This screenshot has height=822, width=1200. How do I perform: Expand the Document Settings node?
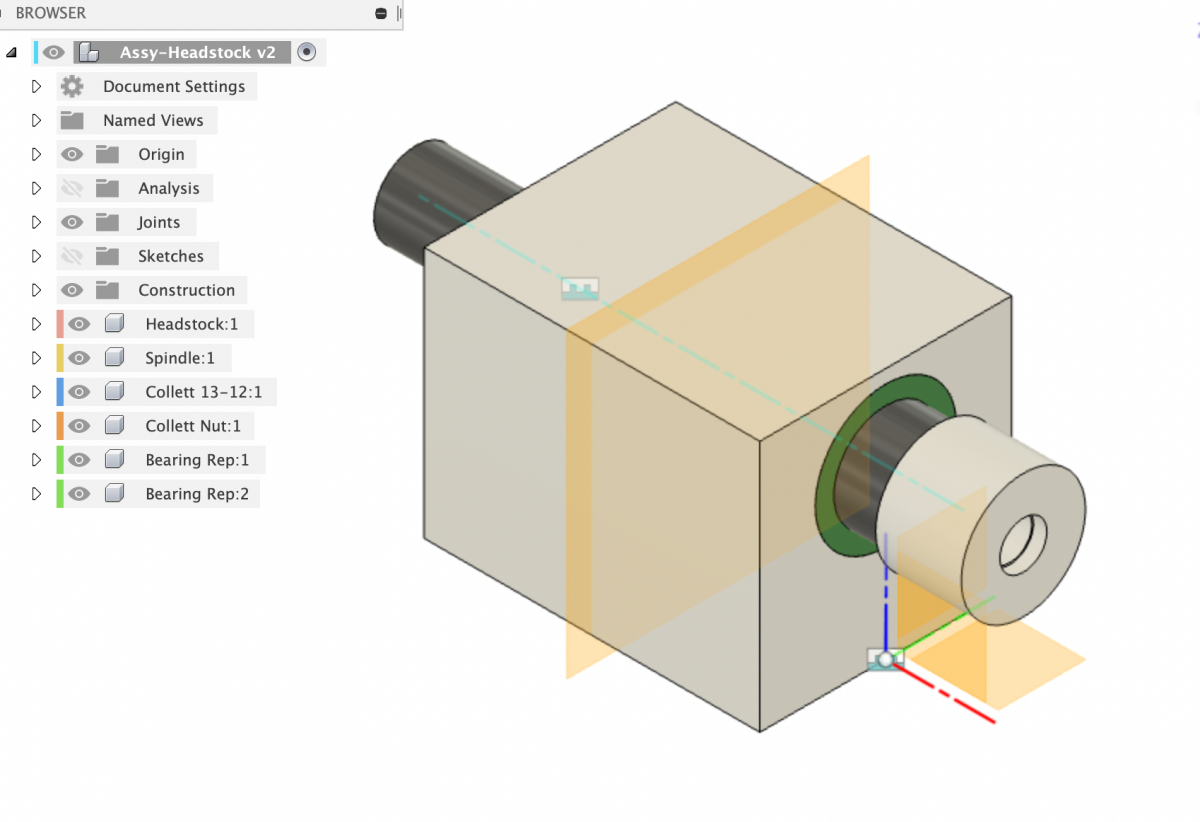36,86
